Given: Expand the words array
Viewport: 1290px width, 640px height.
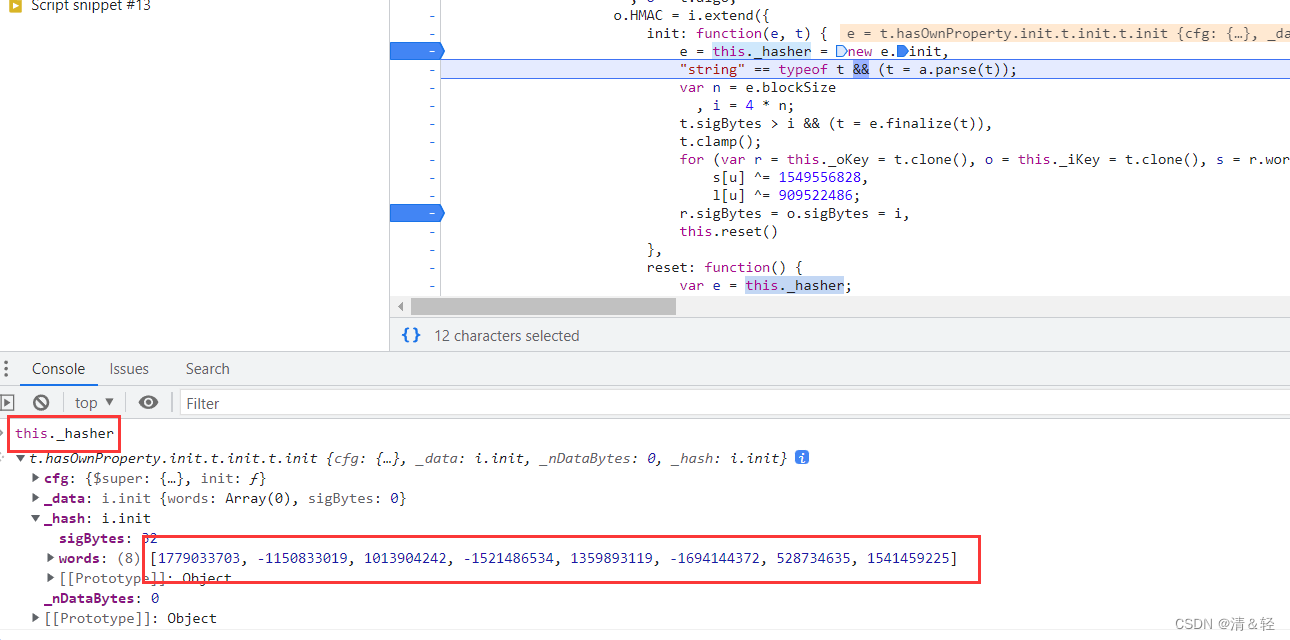Looking at the screenshot, I should click(x=51, y=558).
